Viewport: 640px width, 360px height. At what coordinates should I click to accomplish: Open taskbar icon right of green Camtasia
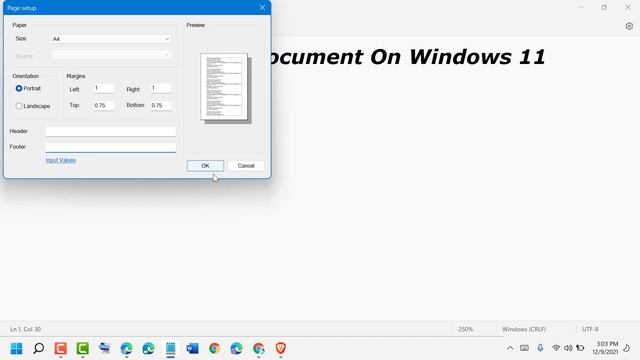click(x=104, y=348)
